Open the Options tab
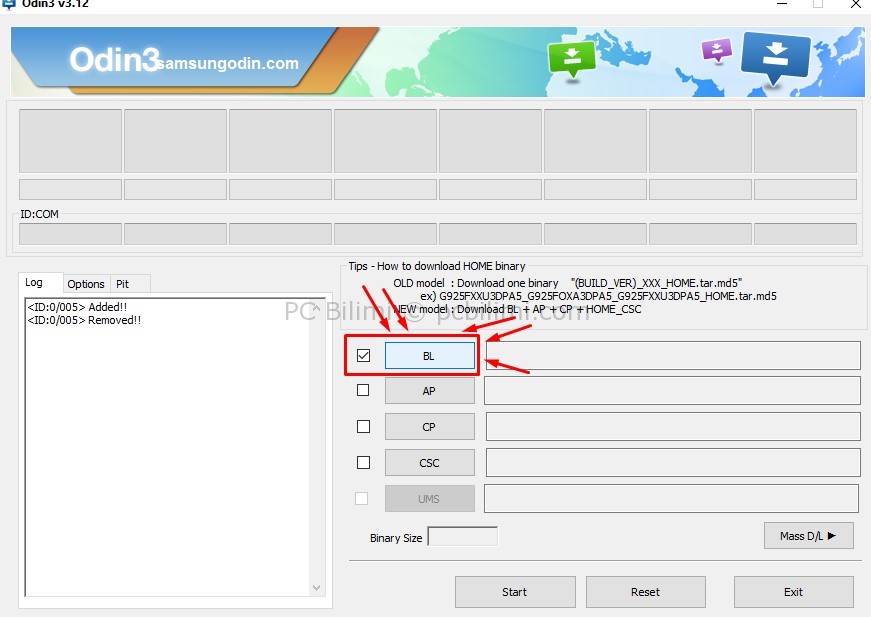 pos(86,284)
